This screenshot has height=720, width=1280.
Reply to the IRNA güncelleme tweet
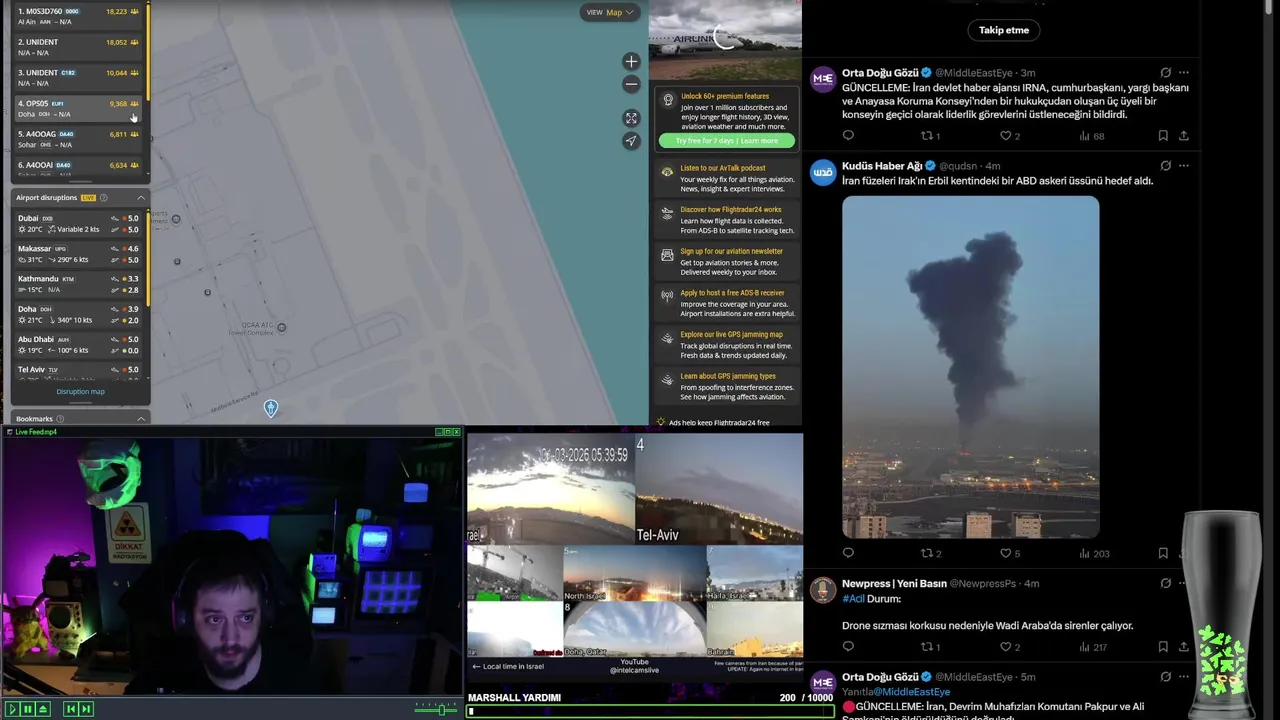tap(848, 136)
